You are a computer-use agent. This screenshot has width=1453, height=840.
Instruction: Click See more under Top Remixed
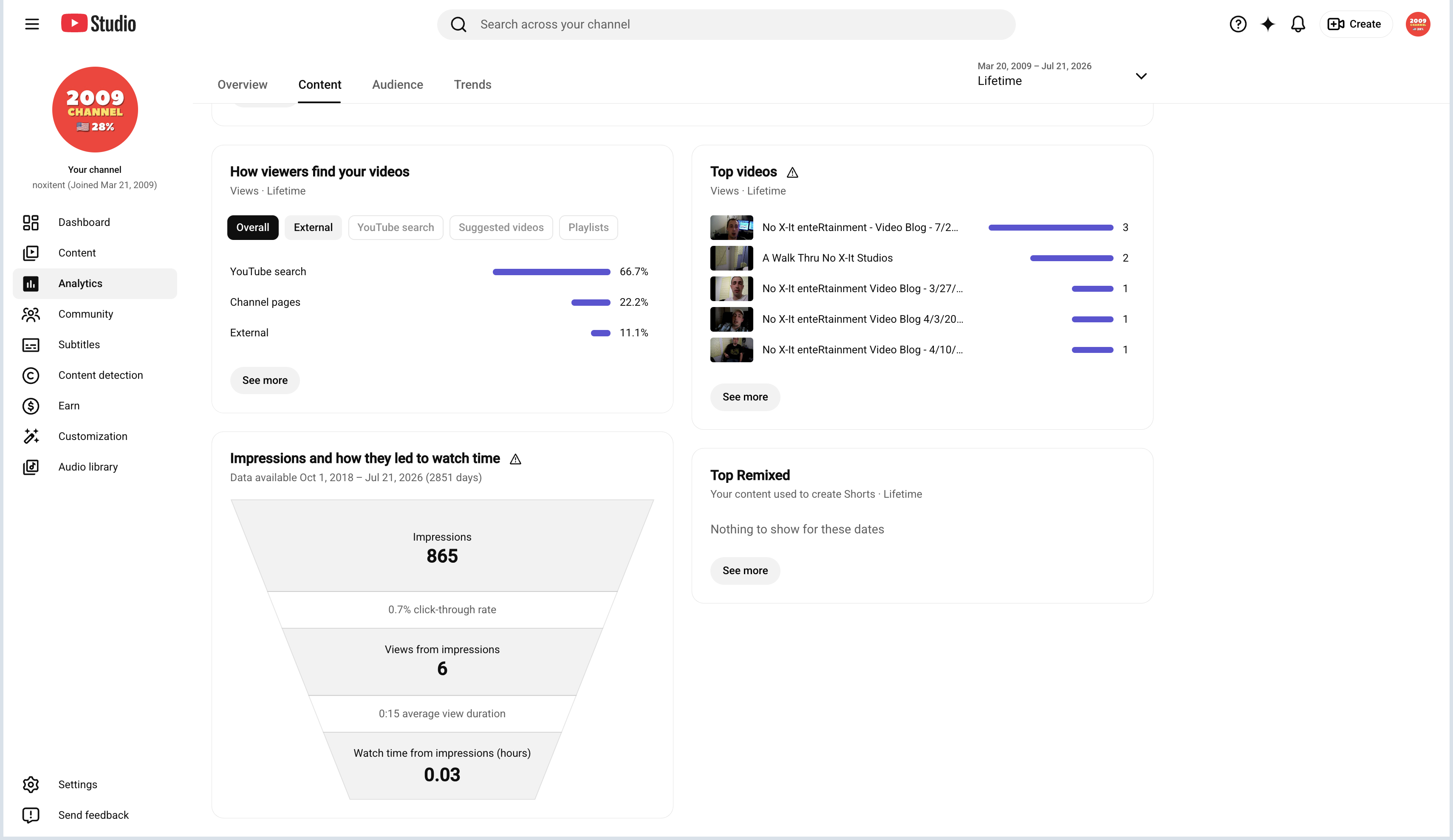(745, 571)
